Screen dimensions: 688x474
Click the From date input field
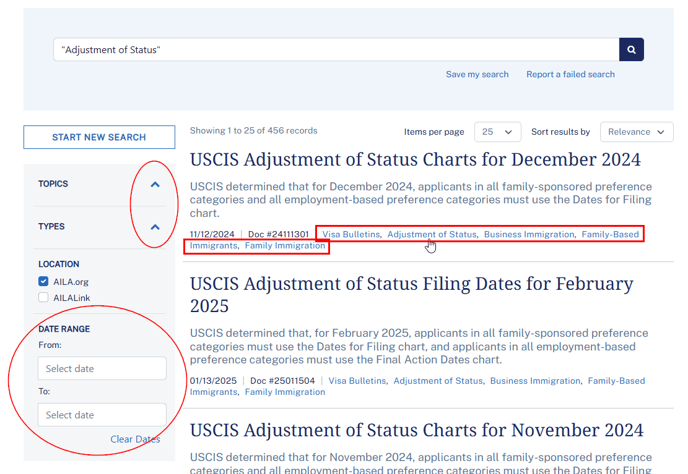coord(102,369)
